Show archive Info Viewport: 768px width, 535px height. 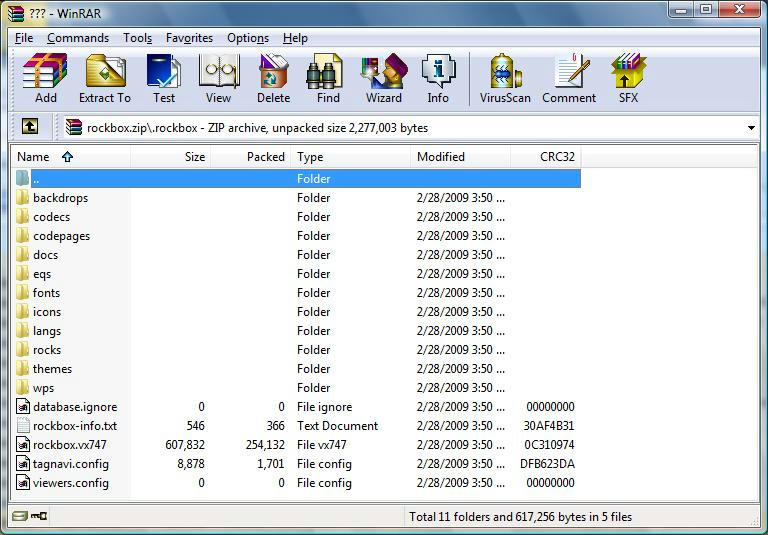438,78
